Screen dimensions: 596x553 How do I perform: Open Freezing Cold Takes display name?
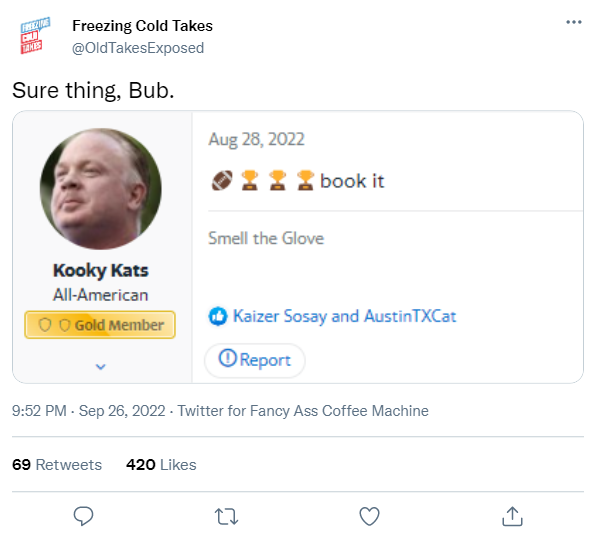coord(143,26)
